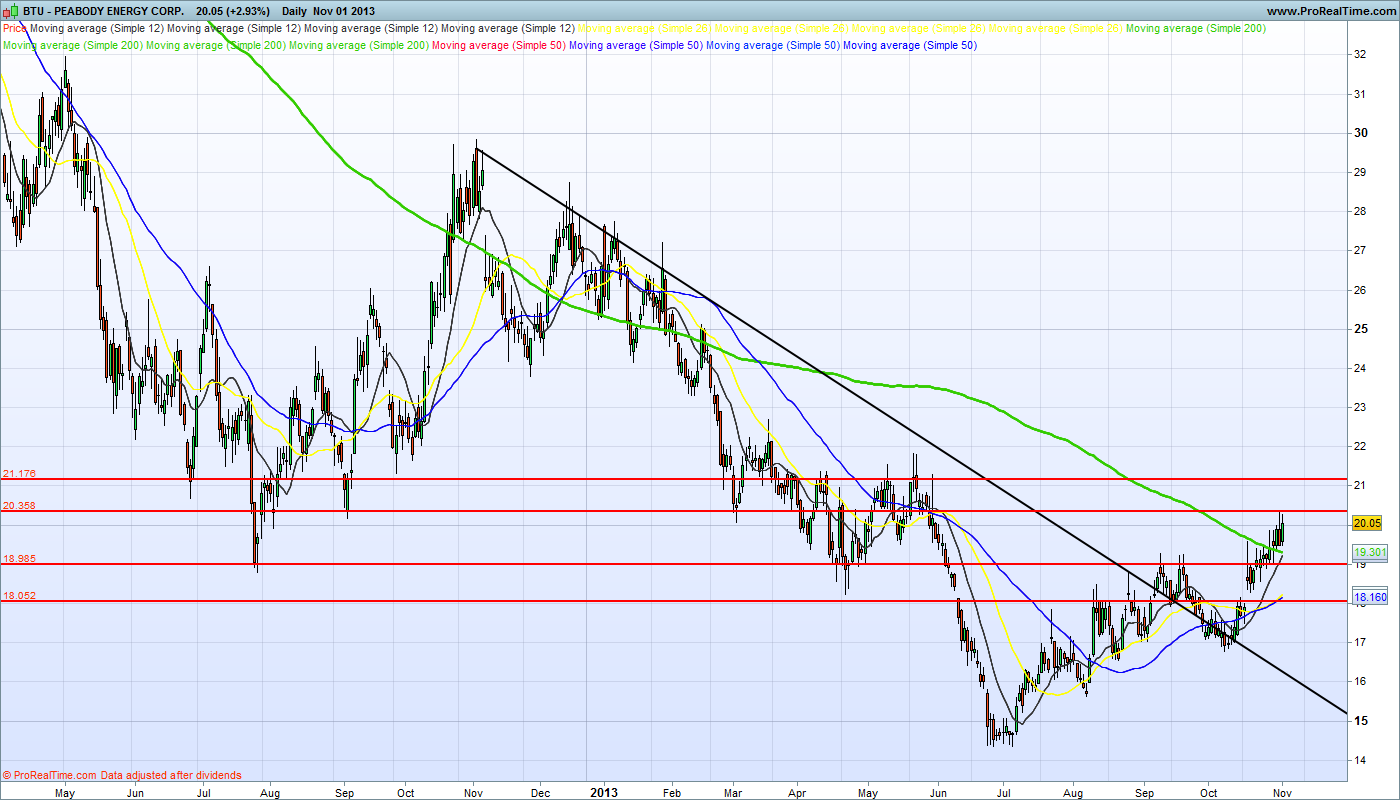Click the 17 value on the price axis
The image size is (1400, 800).
coord(1359,642)
